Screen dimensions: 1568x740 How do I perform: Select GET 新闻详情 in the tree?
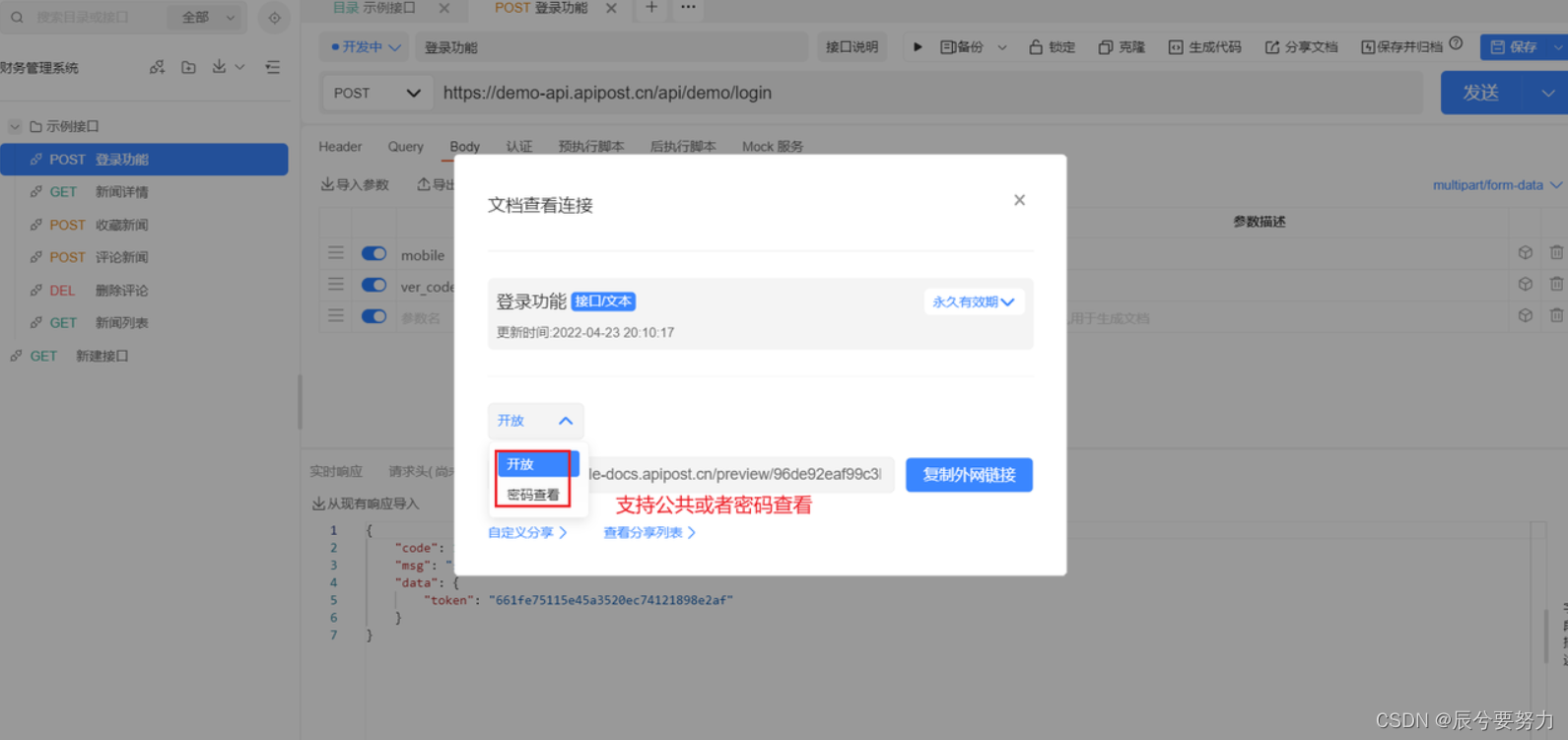(144, 192)
